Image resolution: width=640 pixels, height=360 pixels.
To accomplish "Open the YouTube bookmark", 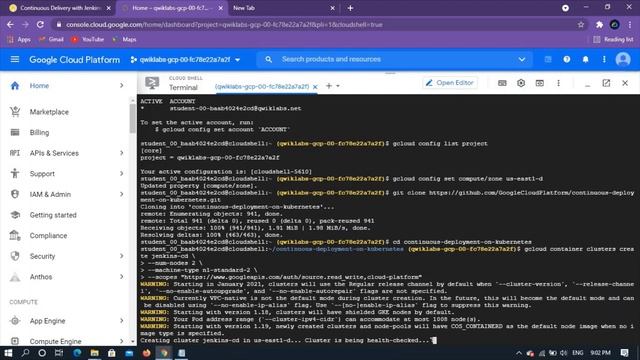I will 88,40.
